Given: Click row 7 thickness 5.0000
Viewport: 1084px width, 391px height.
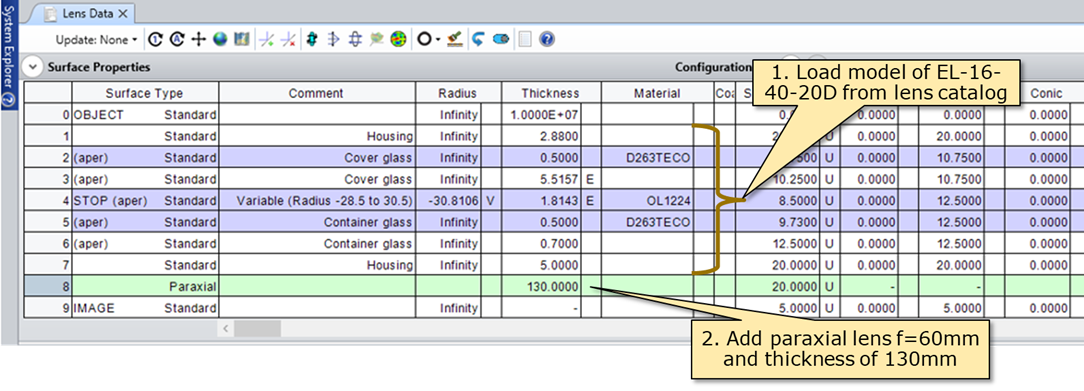Looking at the screenshot, I should point(541,265).
